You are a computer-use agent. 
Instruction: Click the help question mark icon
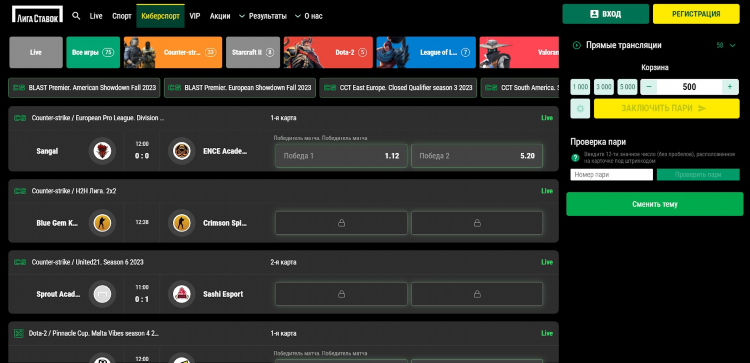pos(575,157)
